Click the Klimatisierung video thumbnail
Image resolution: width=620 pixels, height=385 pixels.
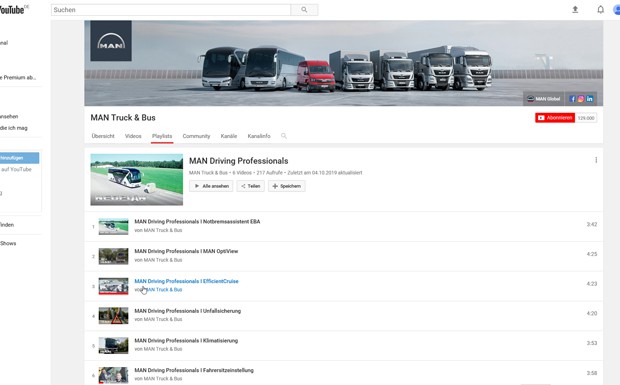coord(113,345)
